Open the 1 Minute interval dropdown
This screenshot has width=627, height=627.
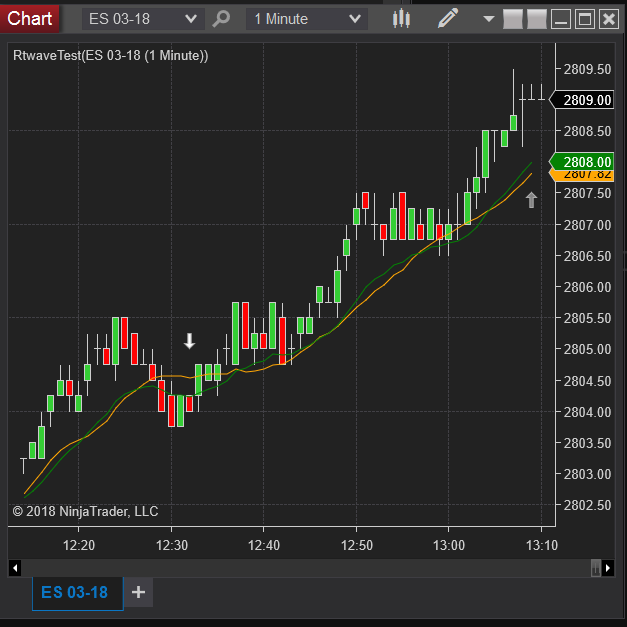coord(307,18)
